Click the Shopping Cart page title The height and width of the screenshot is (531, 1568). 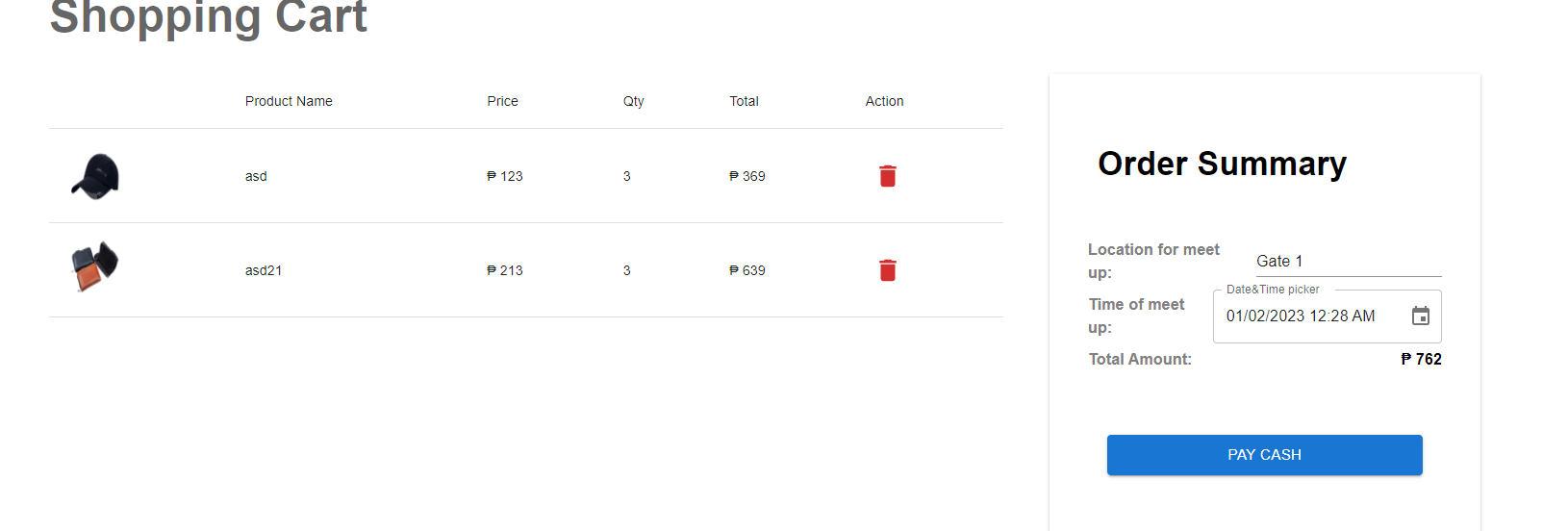(209, 17)
